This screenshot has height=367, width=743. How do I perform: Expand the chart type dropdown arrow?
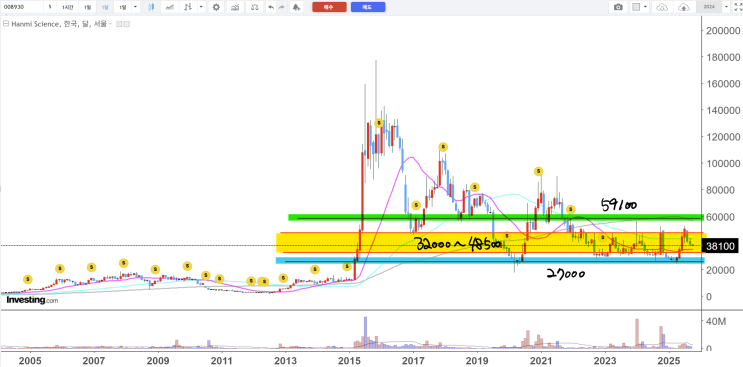pos(202,7)
